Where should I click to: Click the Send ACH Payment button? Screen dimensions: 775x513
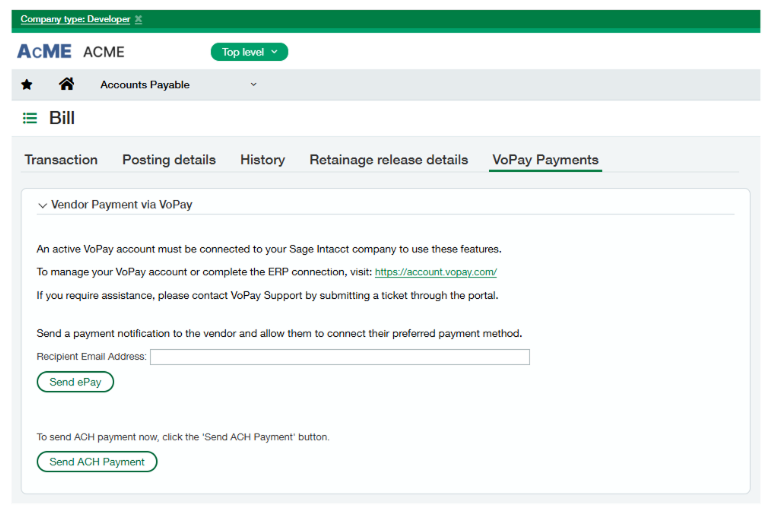(x=97, y=462)
